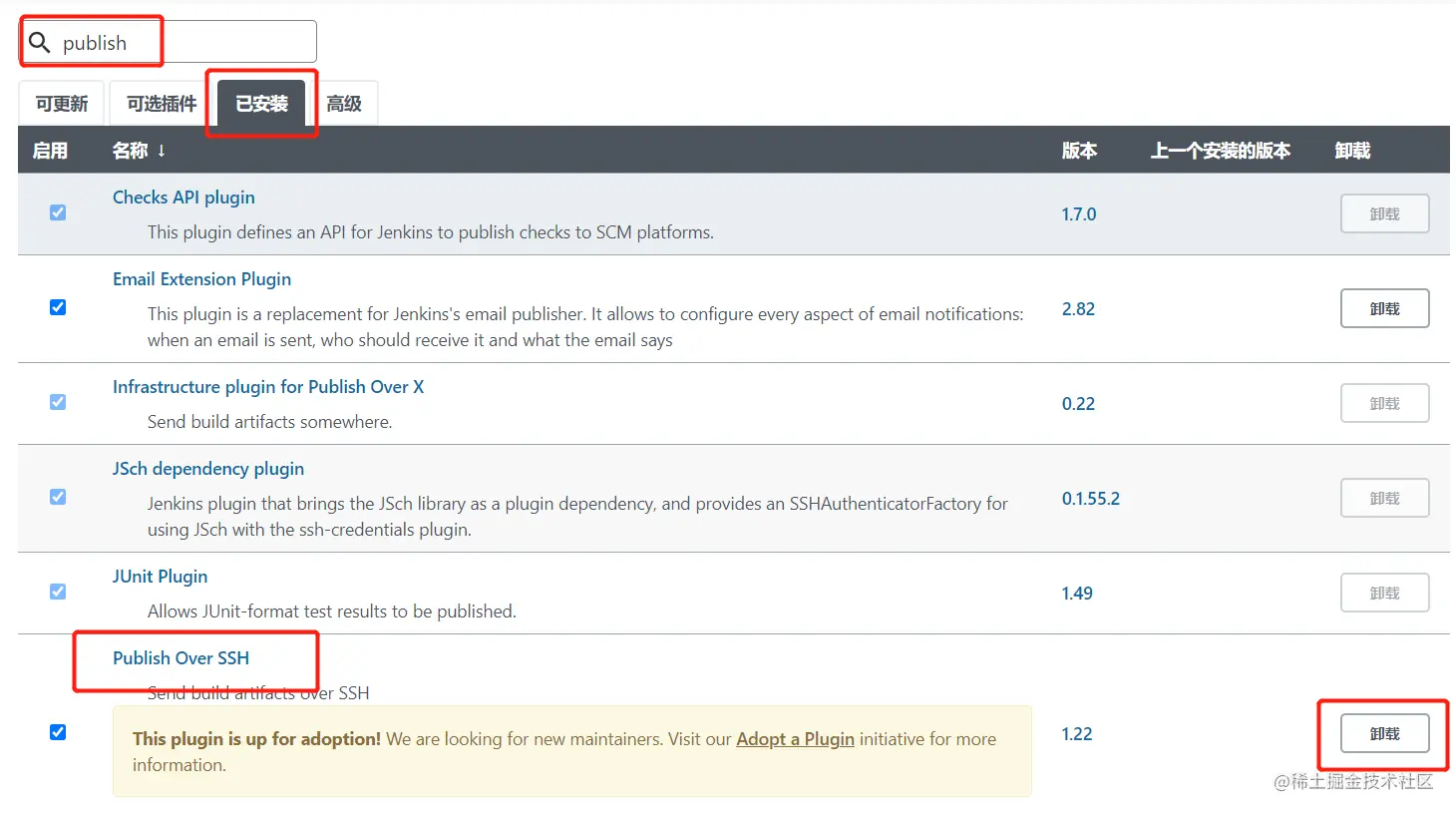
Task: Toggle JUnit Plugin enabled checkbox
Action: 58,592
